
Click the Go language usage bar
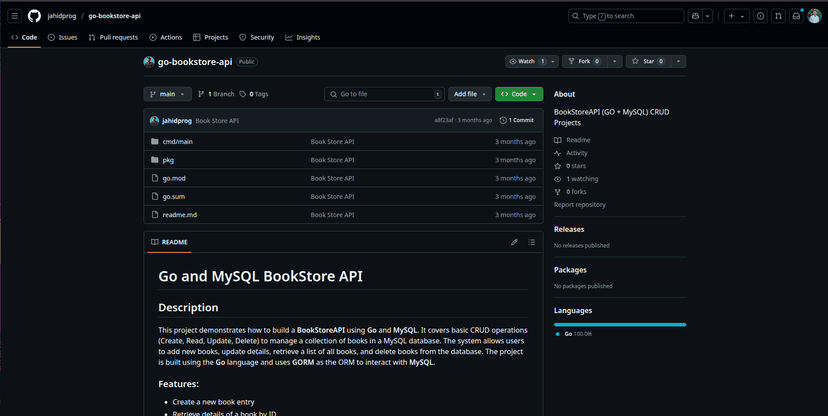(620, 325)
